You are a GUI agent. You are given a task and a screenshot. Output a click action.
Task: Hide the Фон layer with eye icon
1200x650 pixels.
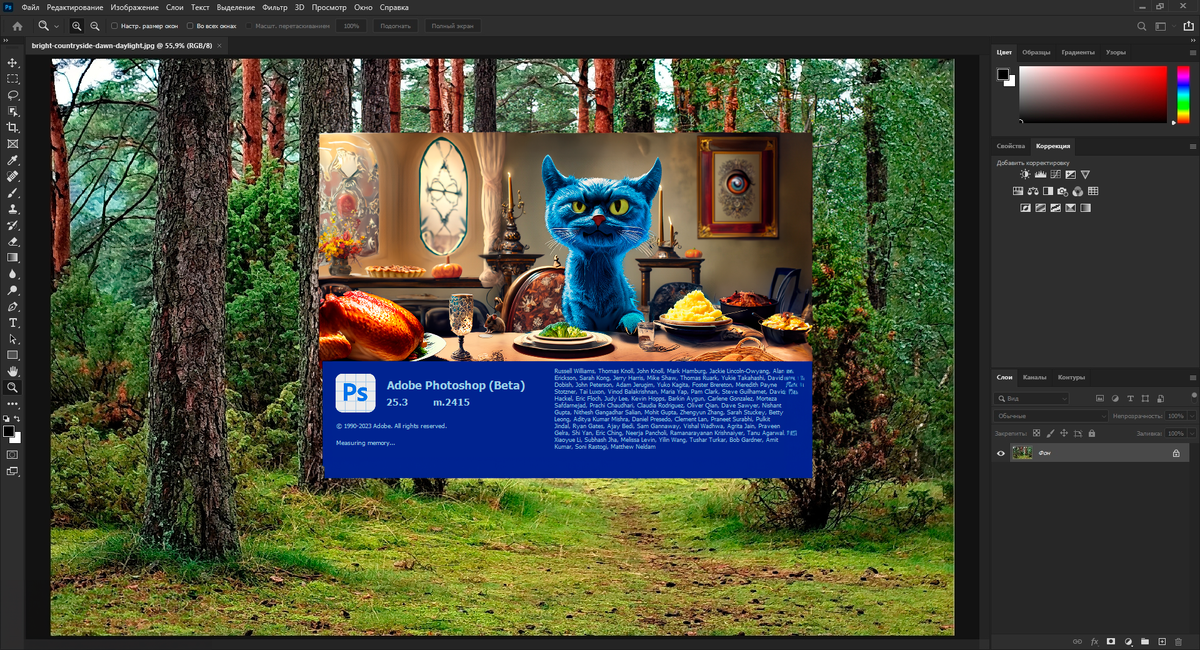pyautogui.click(x=1000, y=453)
